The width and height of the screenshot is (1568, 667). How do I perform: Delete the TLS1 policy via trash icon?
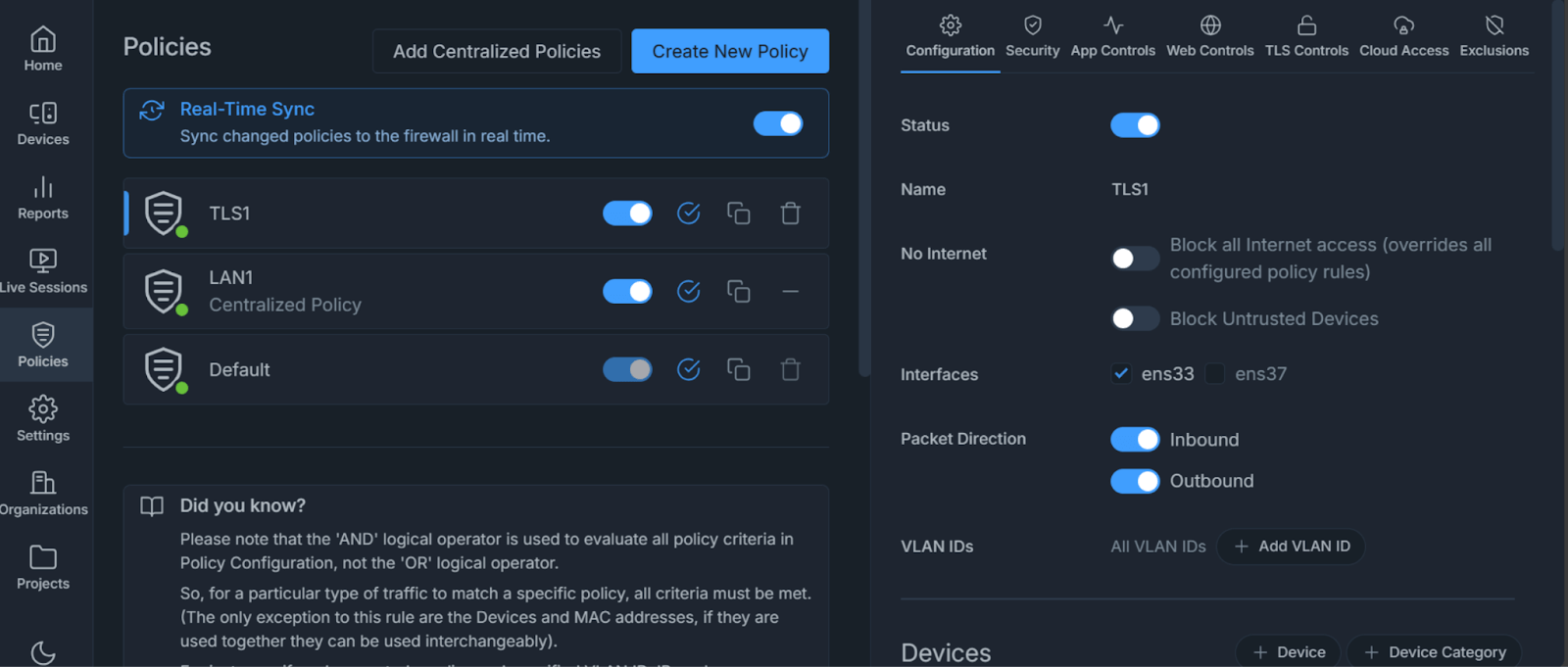(790, 214)
